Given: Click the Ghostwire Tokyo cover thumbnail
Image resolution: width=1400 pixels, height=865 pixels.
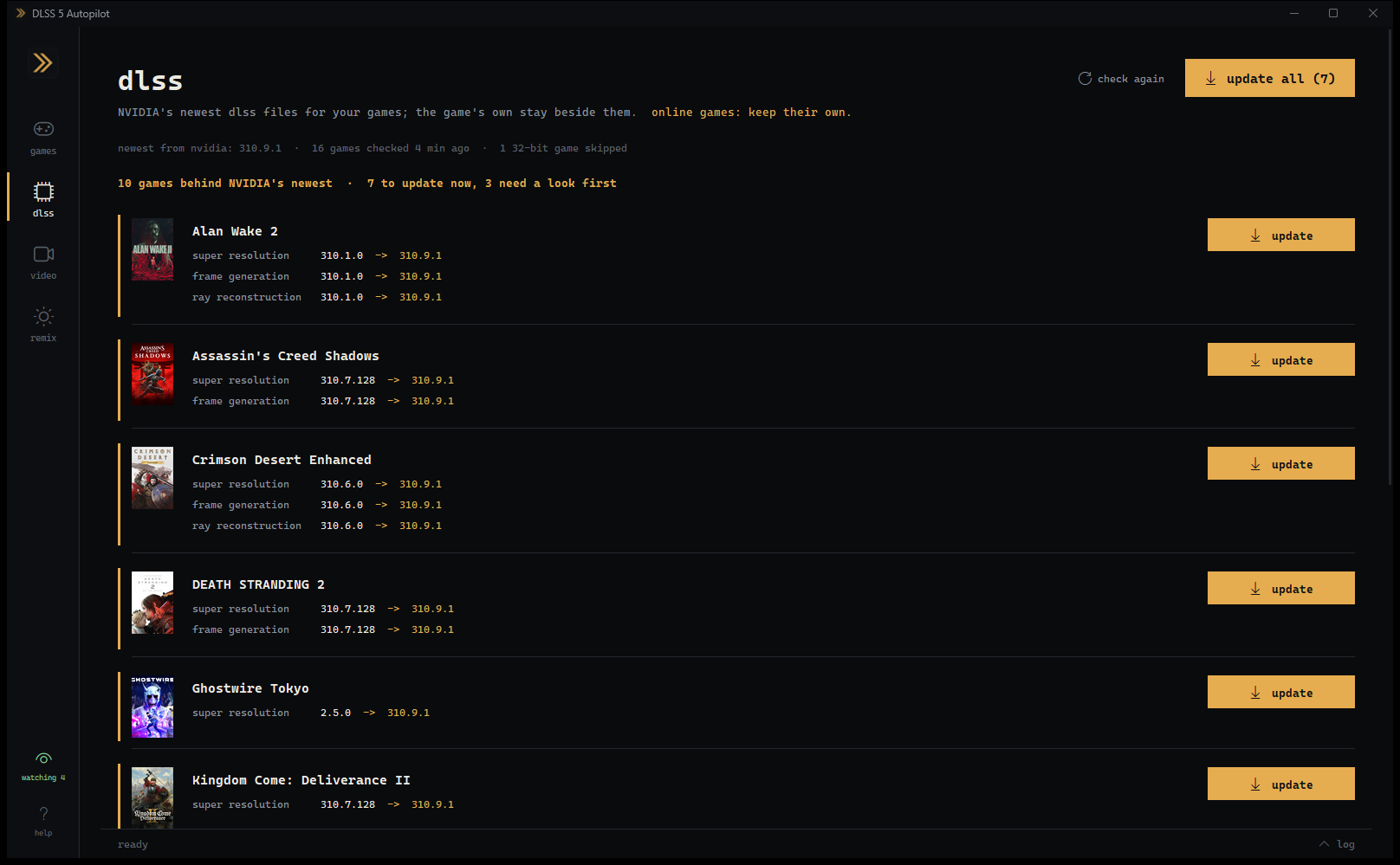Looking at the screenshot, I should click(x=152, y=707).
